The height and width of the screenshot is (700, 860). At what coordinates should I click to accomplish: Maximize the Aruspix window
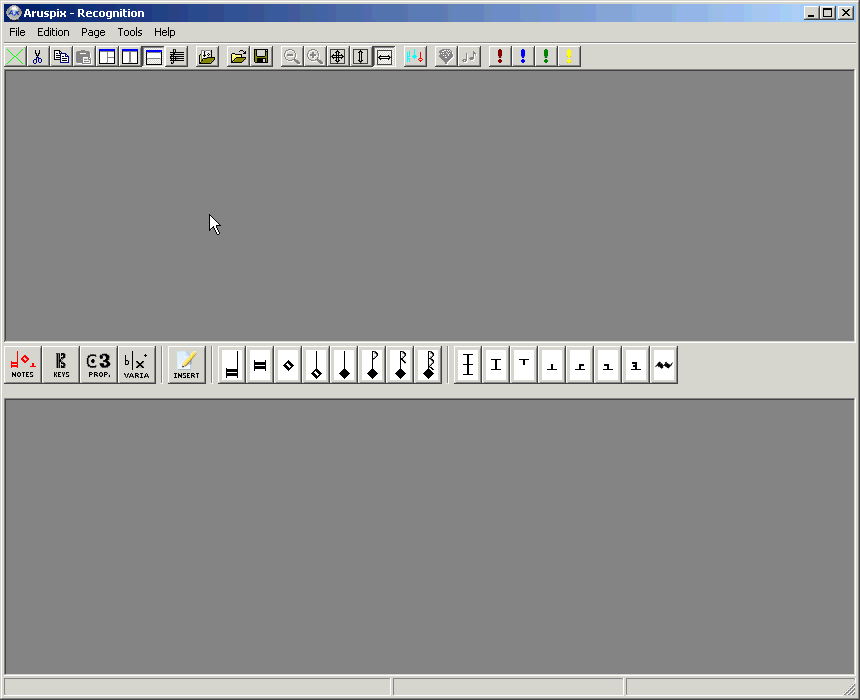click(x=828, y=13)
